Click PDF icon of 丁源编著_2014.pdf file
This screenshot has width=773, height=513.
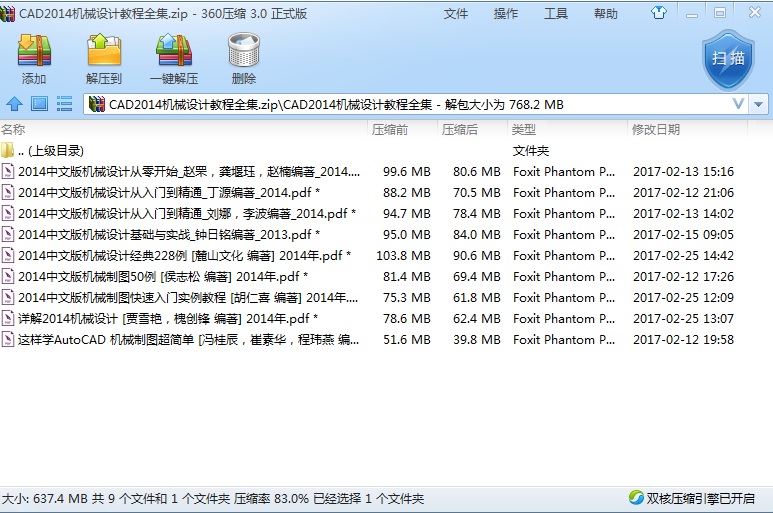tap(7, 192)
